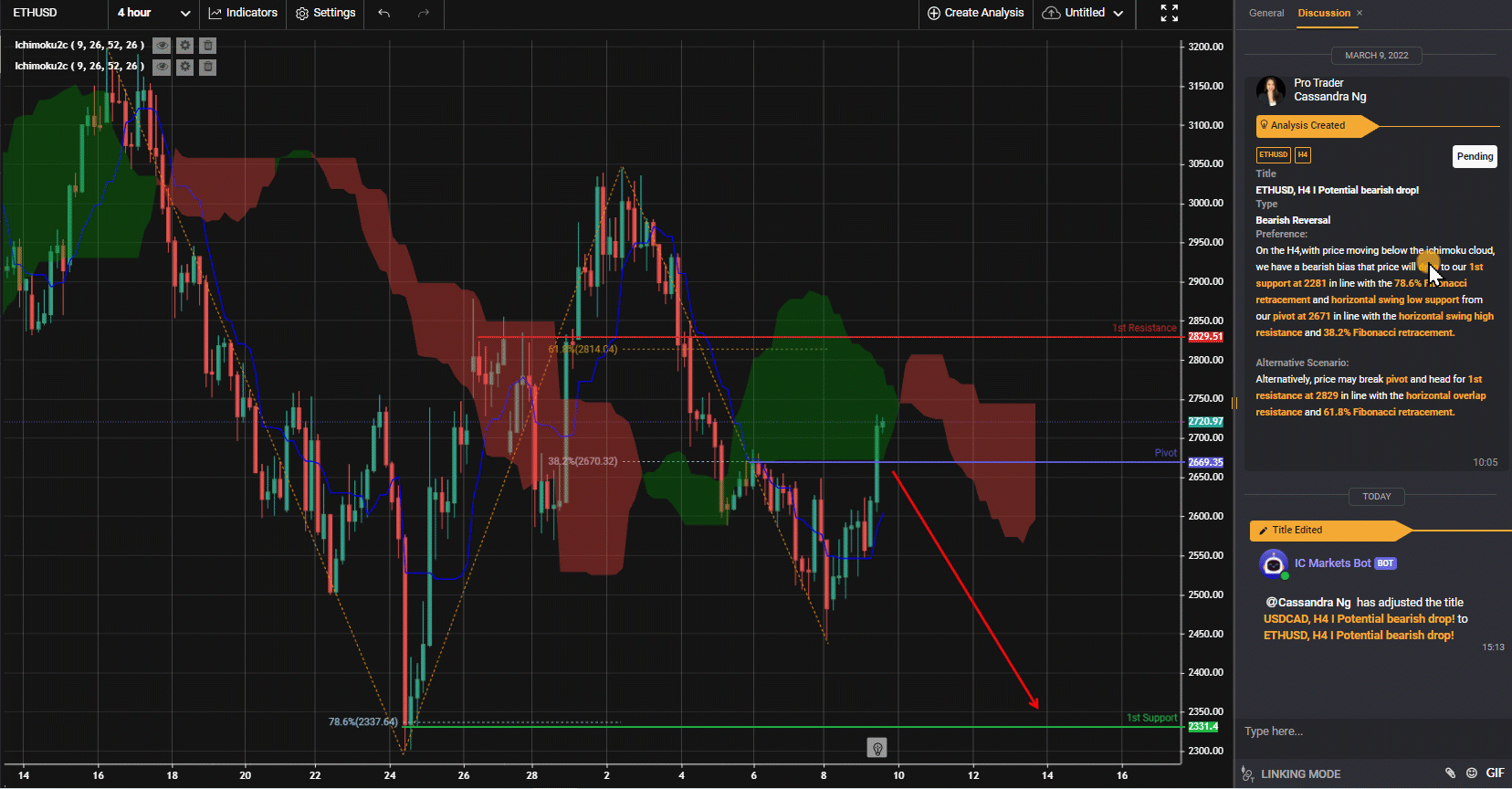Viewport: 1512px width, 789px height.
Task: Select the Discussion tab
Action: tap(1324, 13)
